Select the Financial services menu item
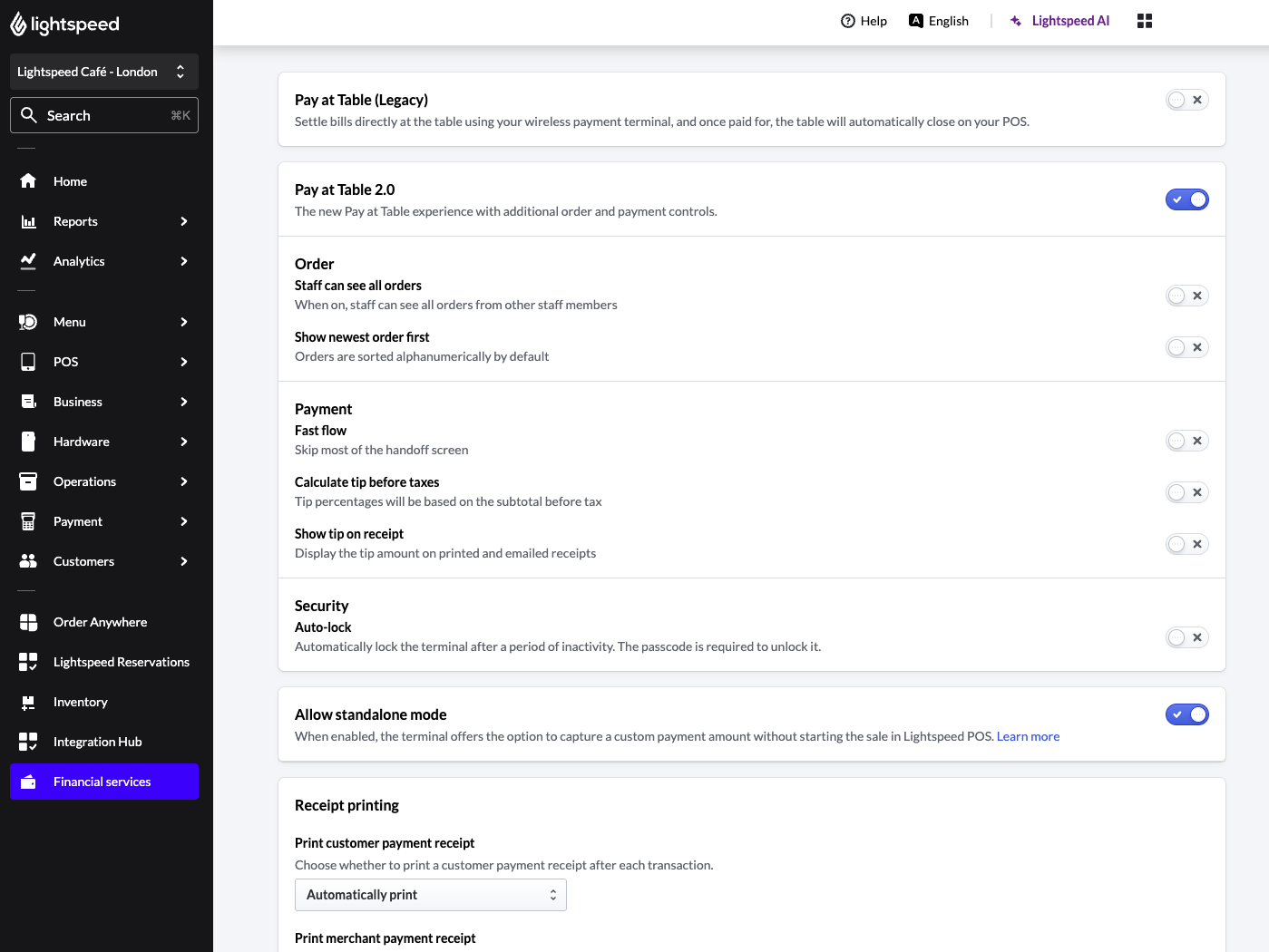This screenshot has width=1269, height=952. [x=104, y=782]
